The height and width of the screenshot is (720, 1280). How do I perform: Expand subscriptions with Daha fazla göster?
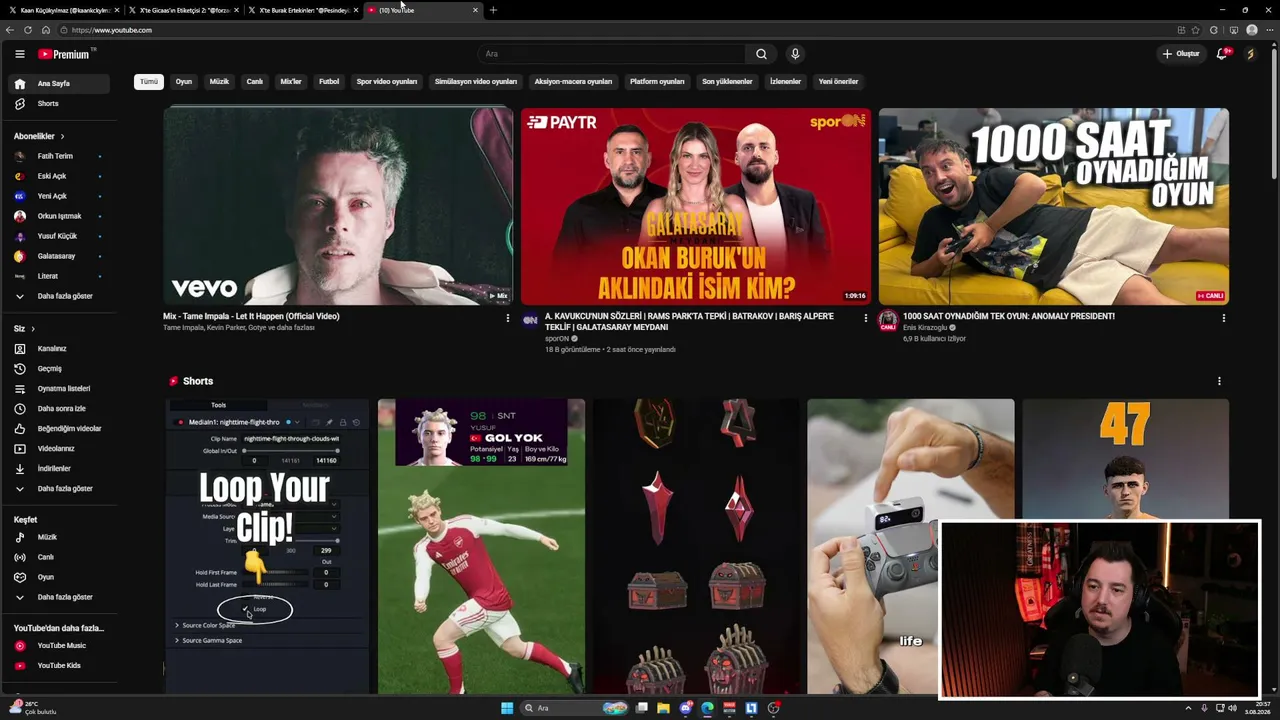62,296
